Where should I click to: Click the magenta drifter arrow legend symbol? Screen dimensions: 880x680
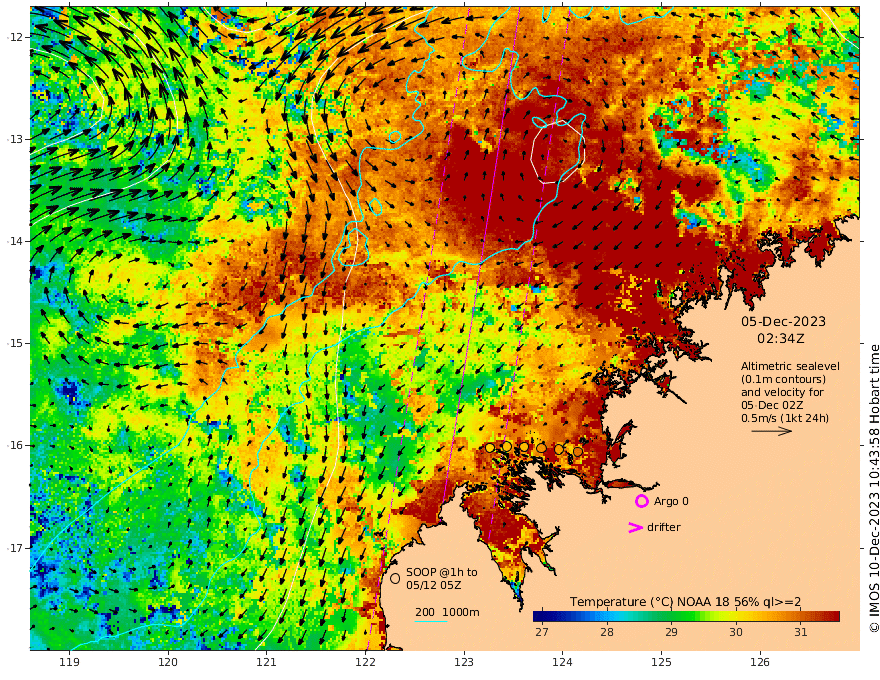[x=635, y=527]
